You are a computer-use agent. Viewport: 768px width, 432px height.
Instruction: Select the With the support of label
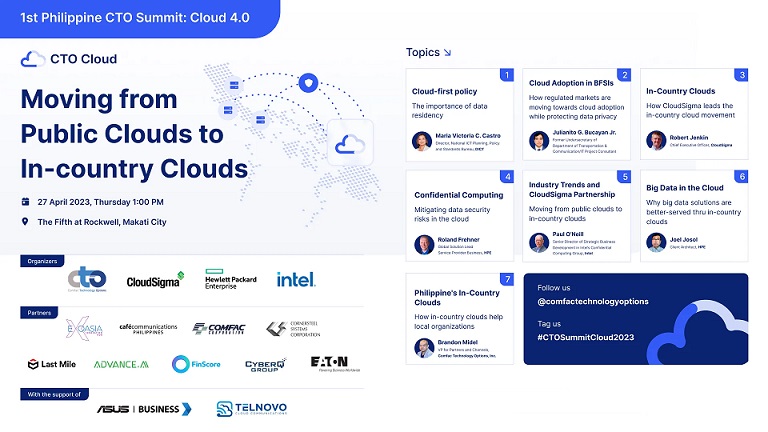[54, 394]
